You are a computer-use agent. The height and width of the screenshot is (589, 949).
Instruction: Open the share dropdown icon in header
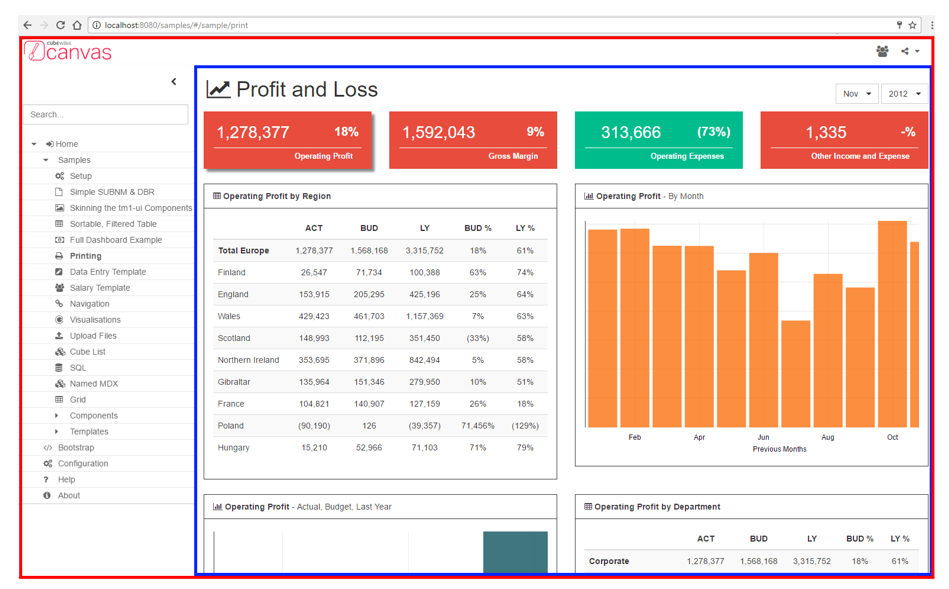pos(909,51)
